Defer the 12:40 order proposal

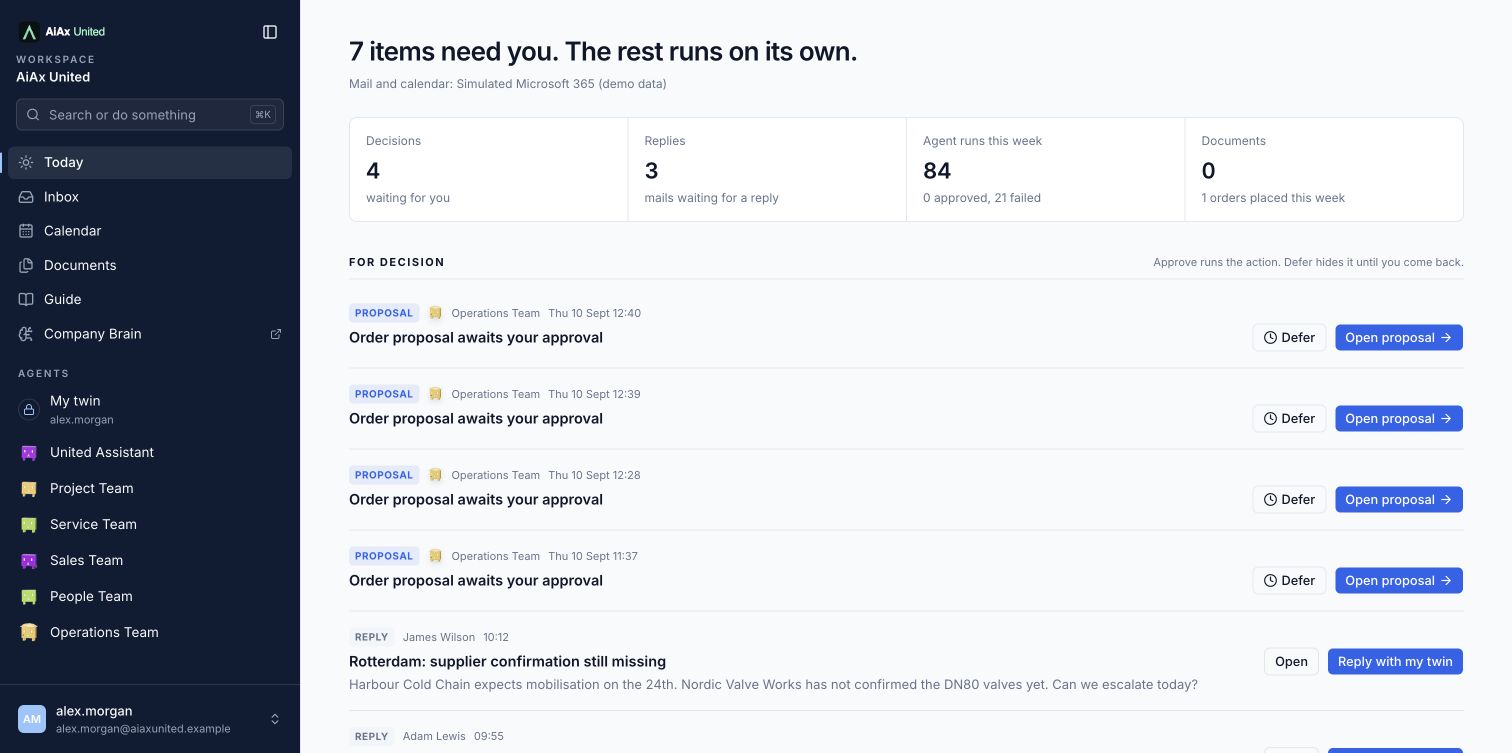tap(1289, 338)
